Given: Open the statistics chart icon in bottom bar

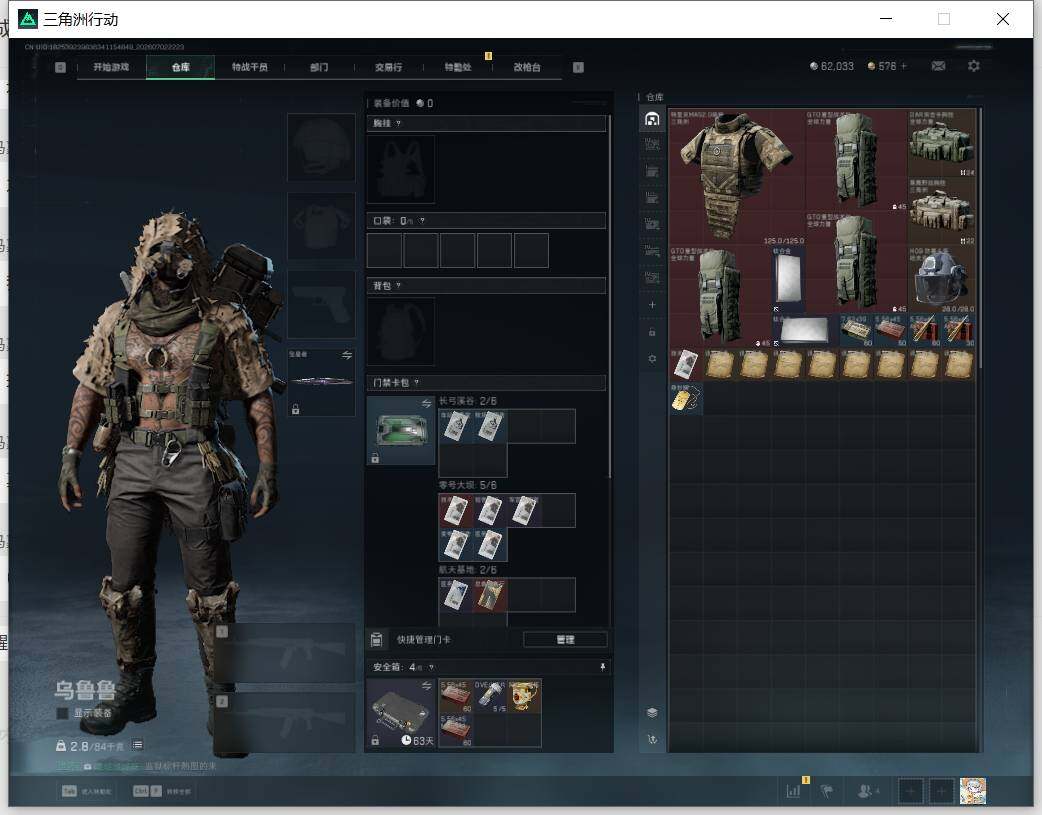Looking at the screenshot, I should coord(793,791).
